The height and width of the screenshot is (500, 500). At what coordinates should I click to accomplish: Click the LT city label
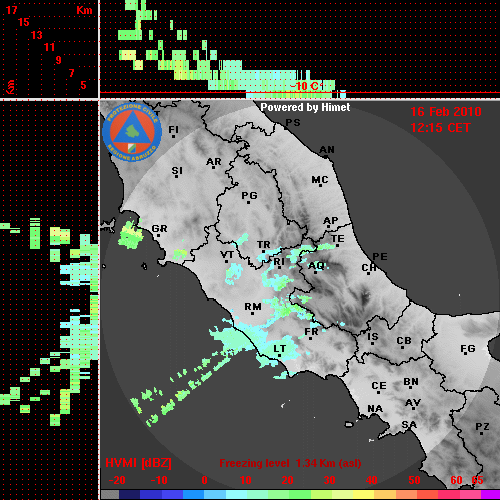pos(279,349)
